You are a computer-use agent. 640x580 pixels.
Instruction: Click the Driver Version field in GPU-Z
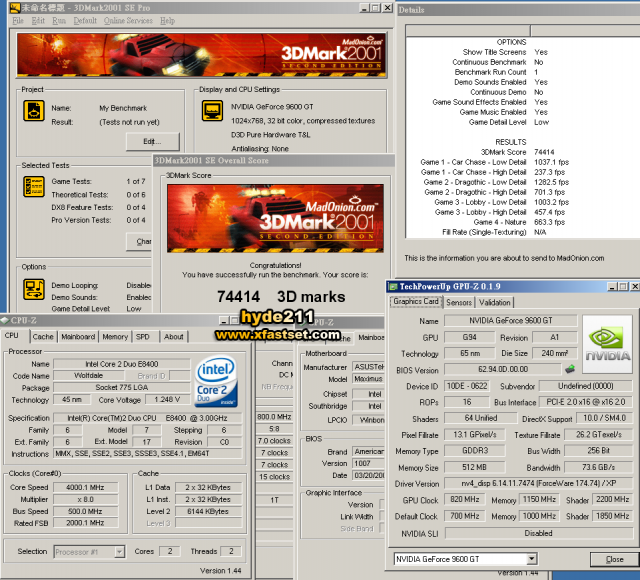pyautogui.click(x=538, y=483)
